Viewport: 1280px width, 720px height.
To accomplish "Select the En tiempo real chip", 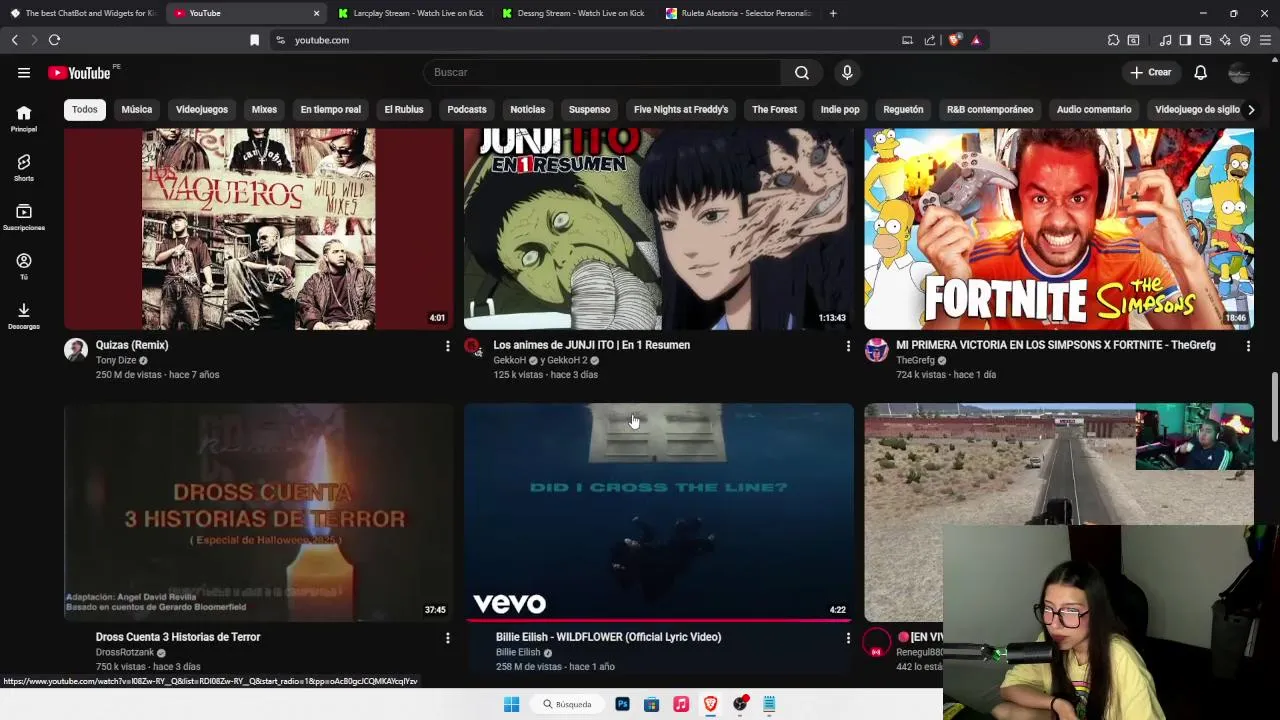I will [x=330, y=109].
